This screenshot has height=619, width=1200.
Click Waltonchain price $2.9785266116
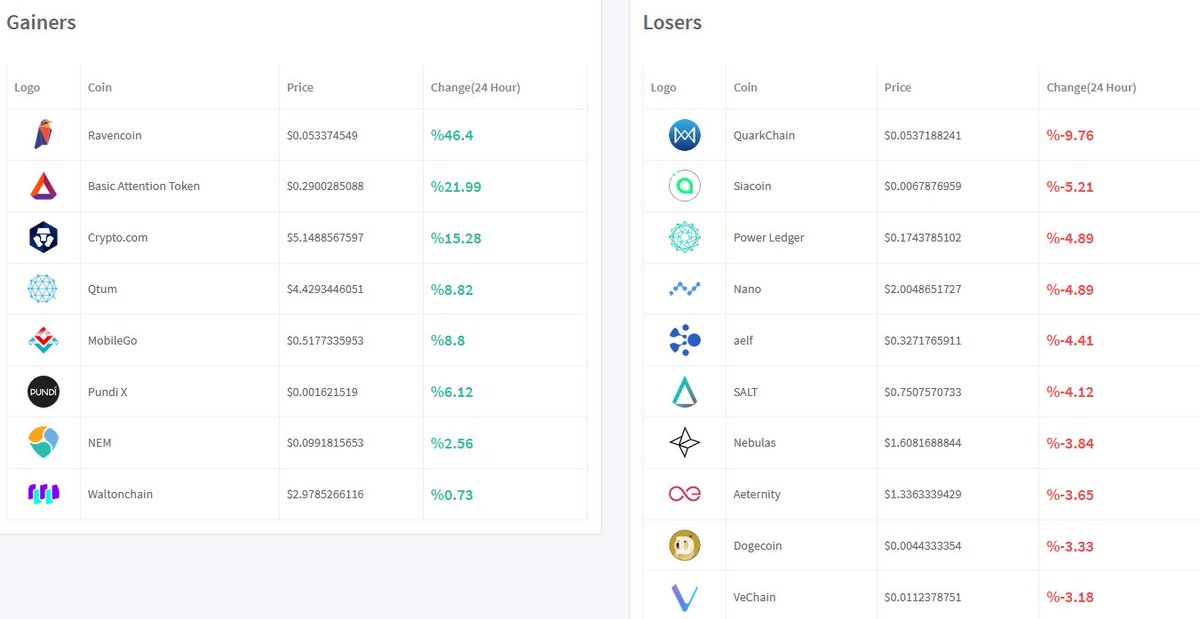pyautogui.click(x=325, y=494)
